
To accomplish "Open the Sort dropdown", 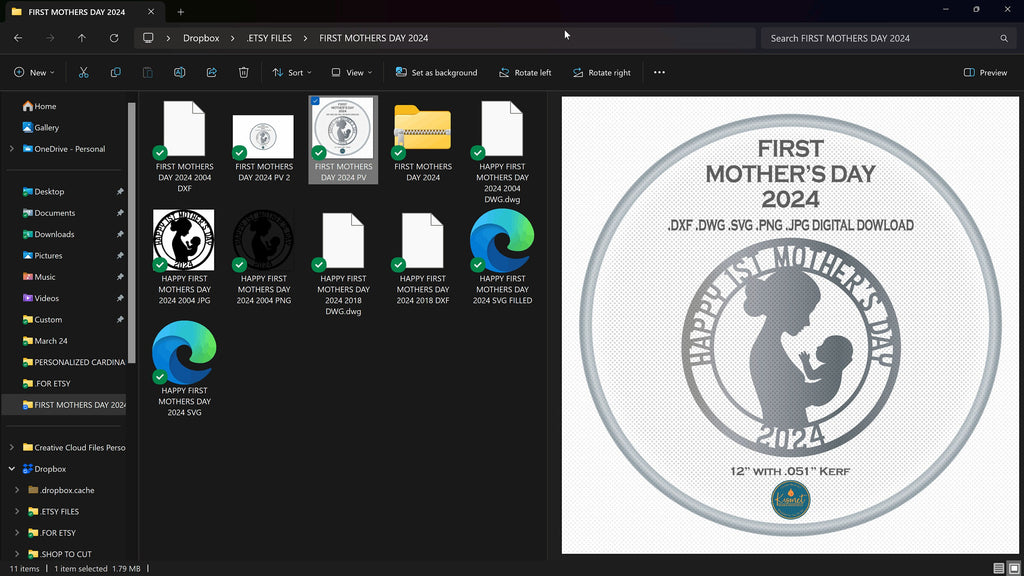I will [x=292, y=72].
